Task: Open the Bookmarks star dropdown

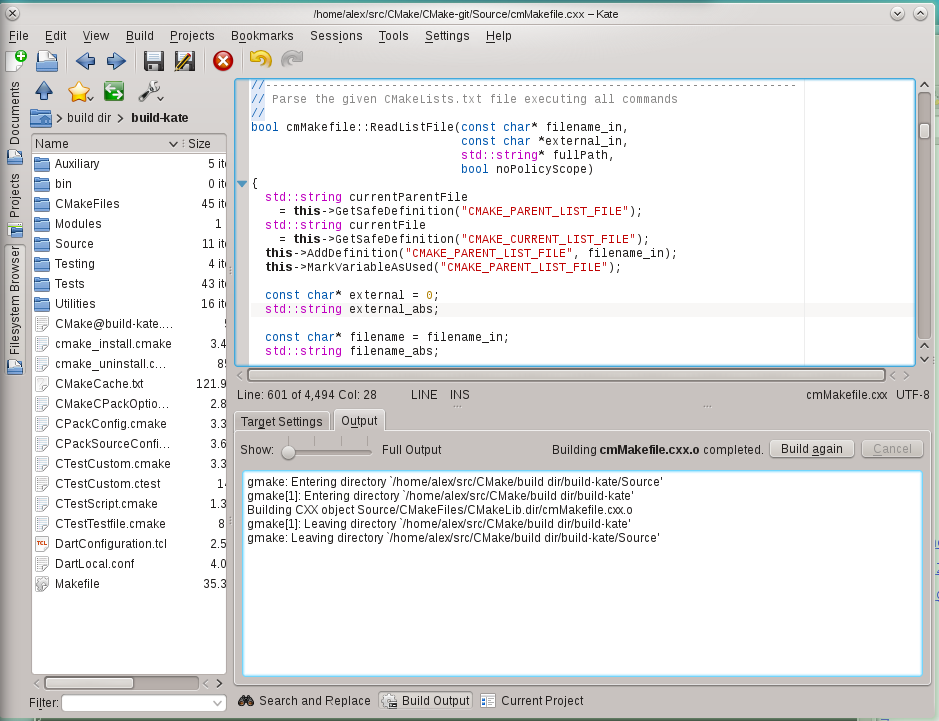Action: (x=80, y=92)
